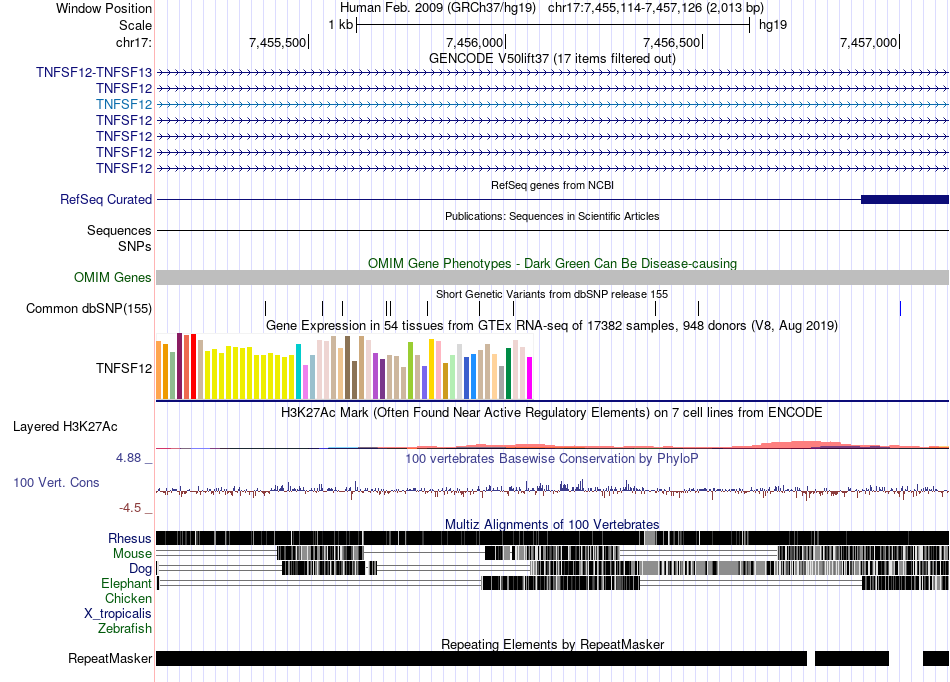Click the SNPs track label
Viewport: 950px width, 682px height.
[x=135, y=247]
